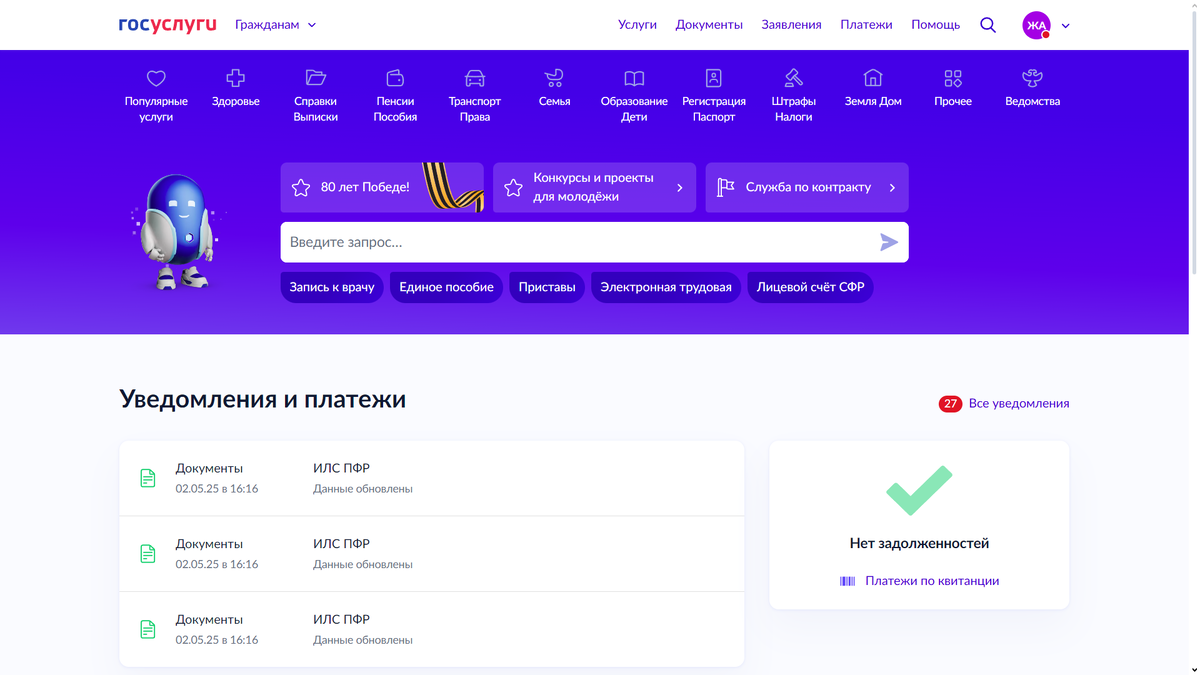Open Служба по контракту chevron arrow
Image resolution: width=1200 pixels, height=675 pixels.
pyautogui.click(x=892, y=188)
